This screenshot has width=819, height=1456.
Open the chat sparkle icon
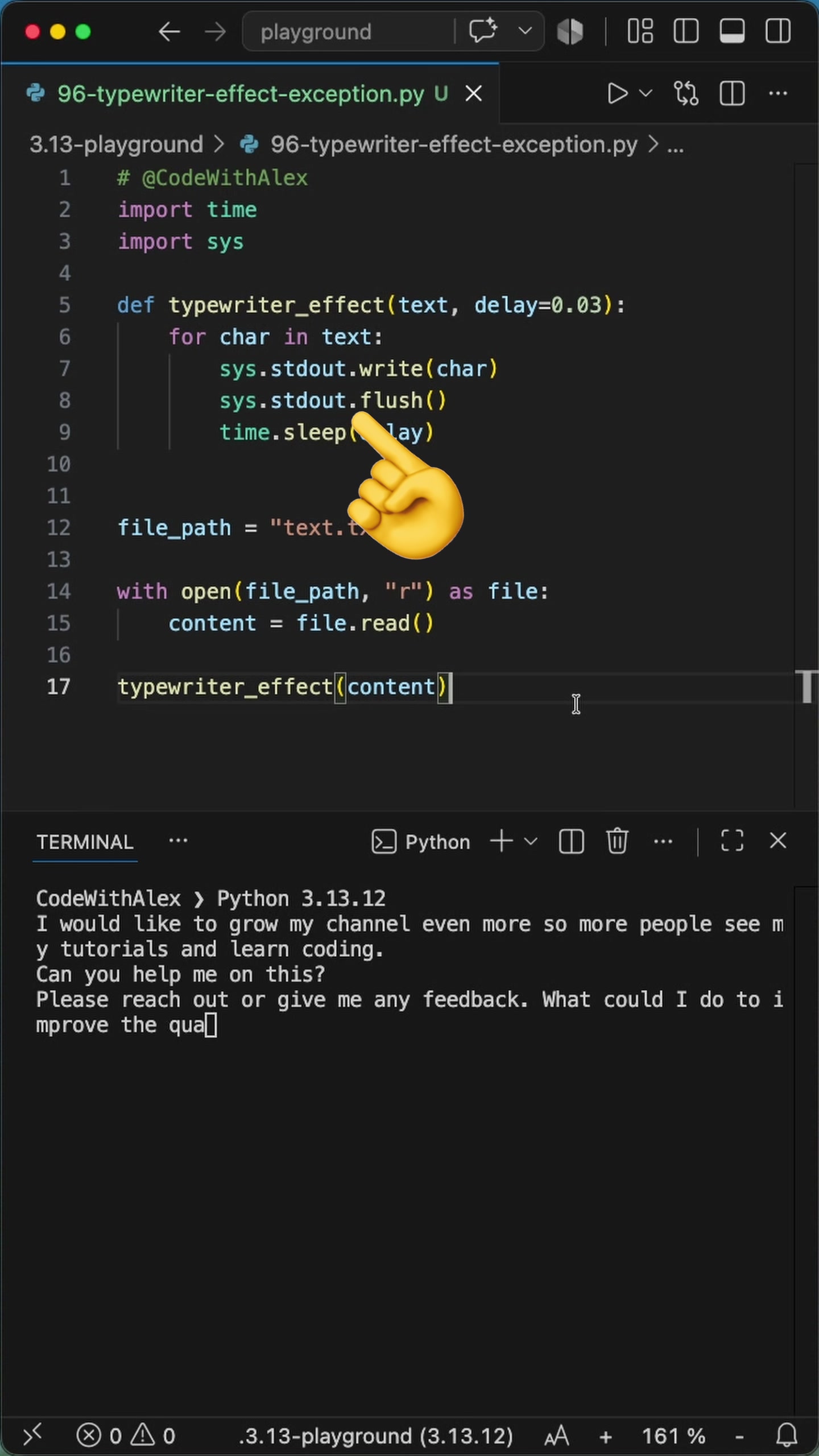[x=483, y=31]
